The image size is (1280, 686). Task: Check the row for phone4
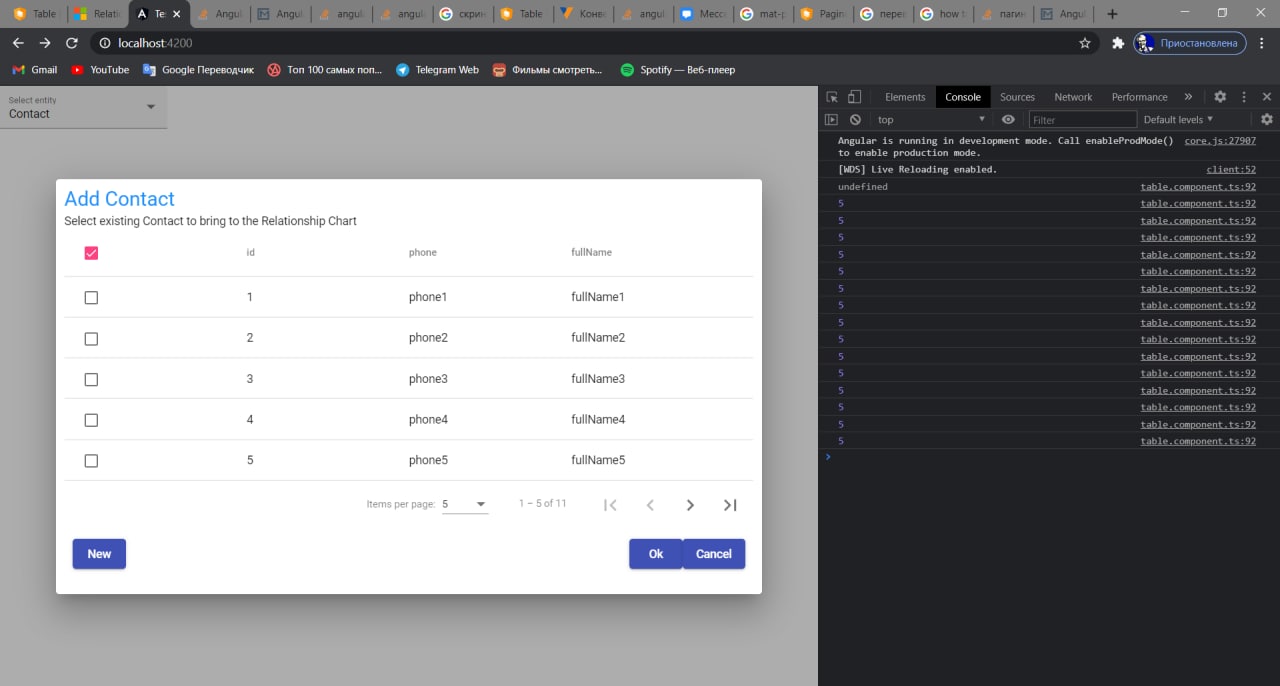point(91,420)
